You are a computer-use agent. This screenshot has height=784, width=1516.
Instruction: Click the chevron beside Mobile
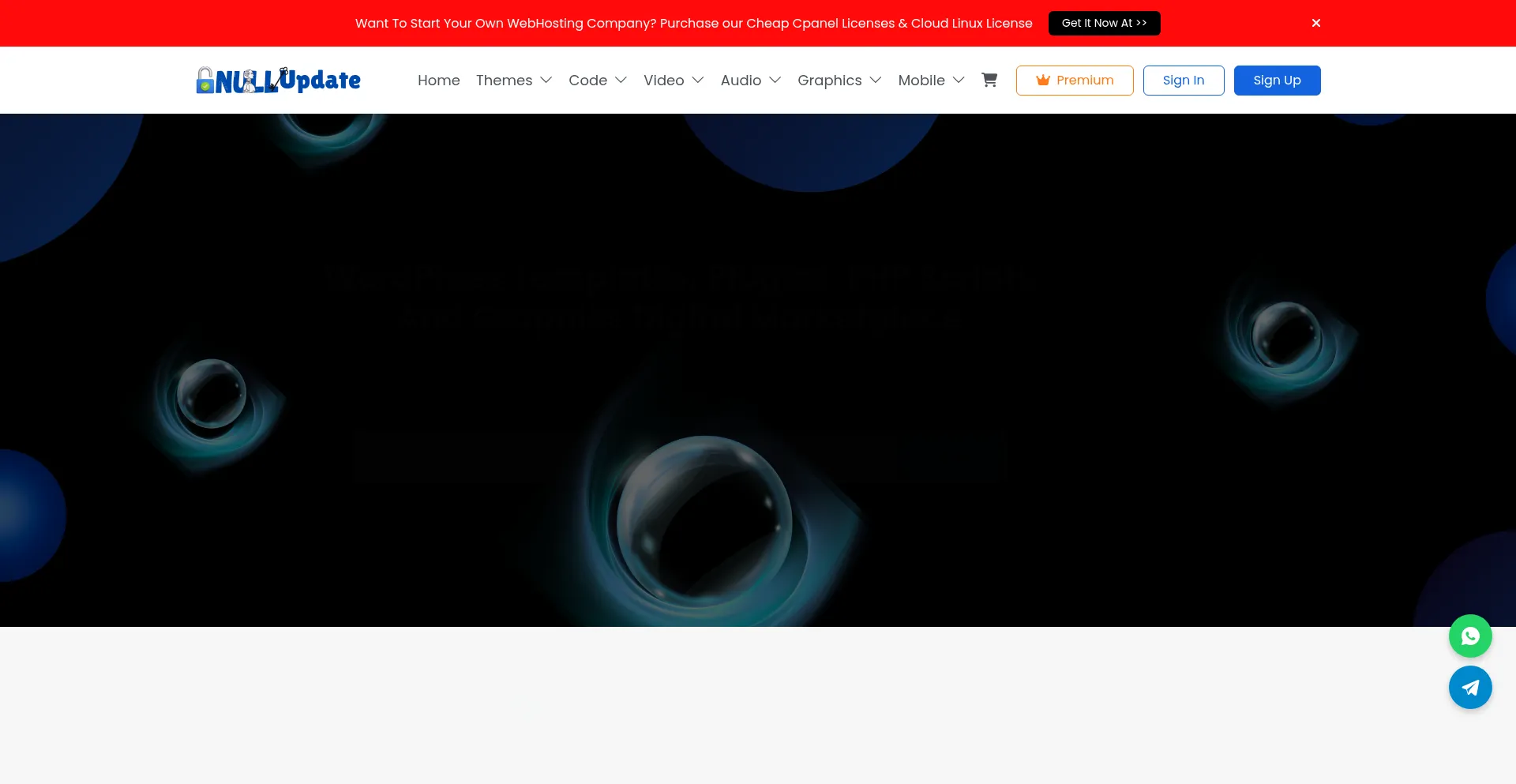coord(959,81)
